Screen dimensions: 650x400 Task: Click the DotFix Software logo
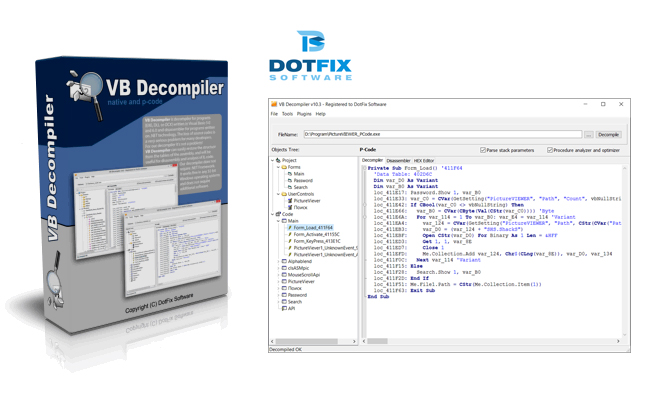(310, 55)
